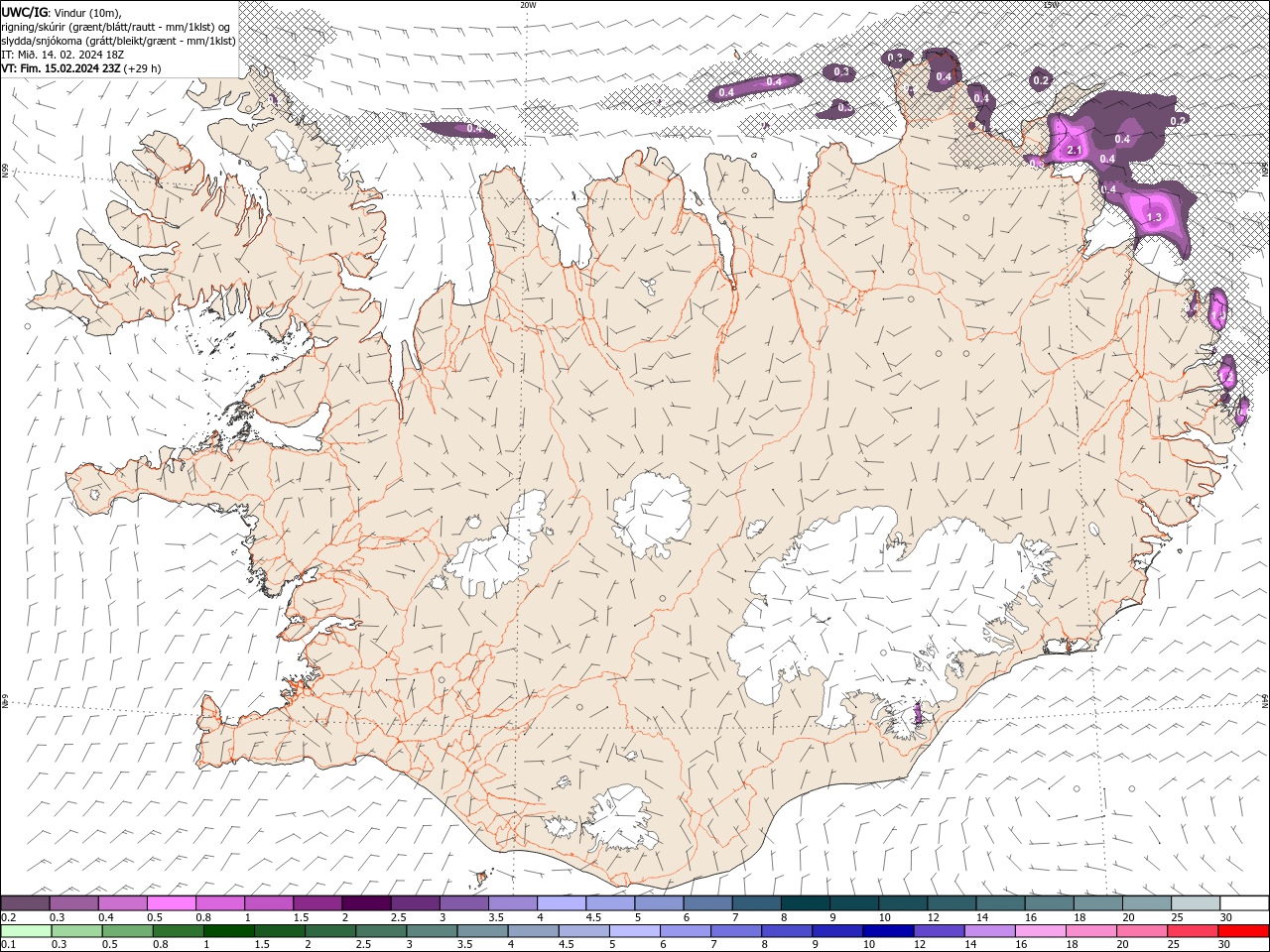Screen dimensions: 1270x952
Task: Pick the darkest green lower legend swatch at 1
Action: pyautogui.click(x=230, y=931)
